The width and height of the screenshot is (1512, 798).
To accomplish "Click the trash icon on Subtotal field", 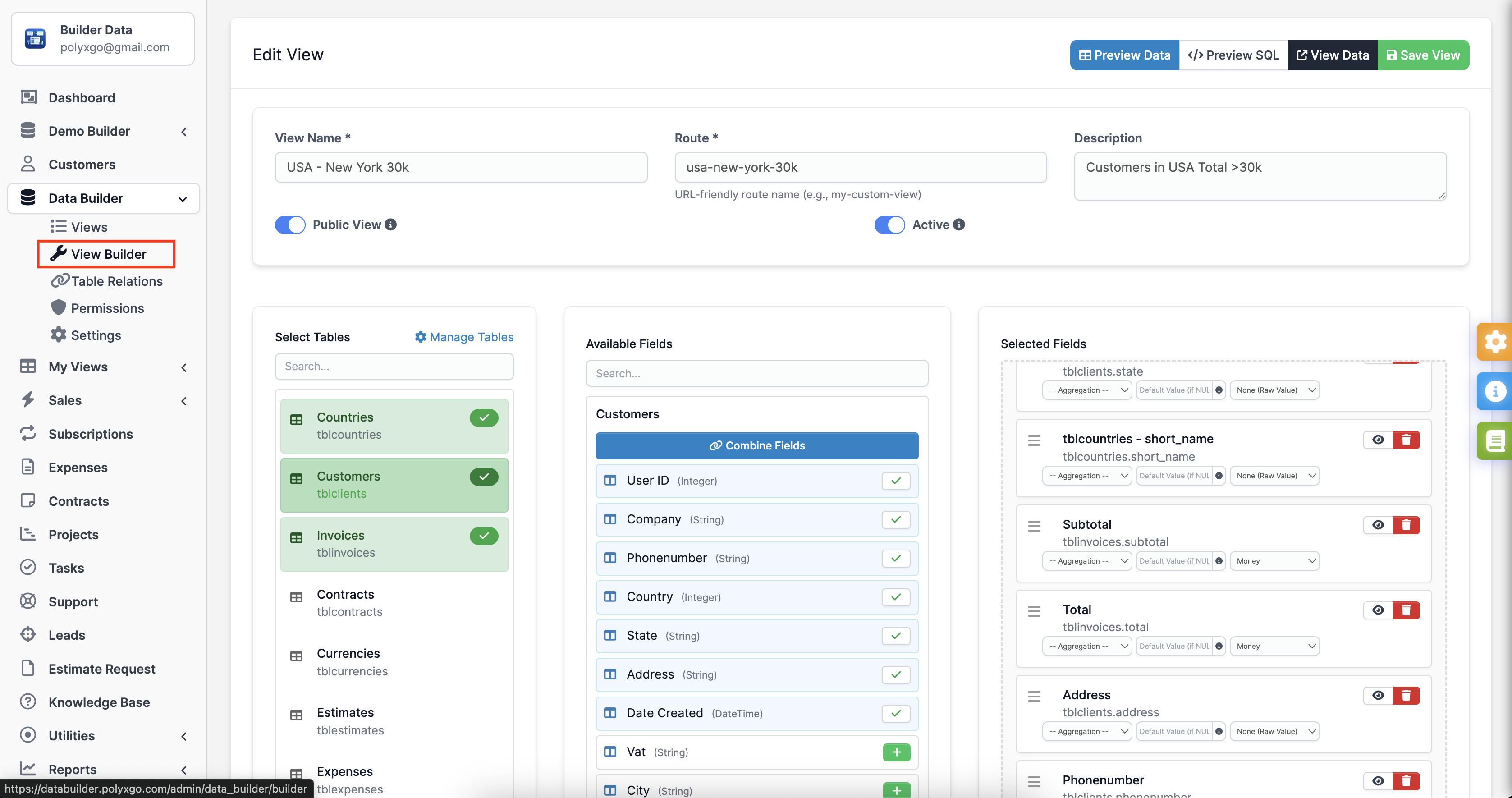I will (x=1407, y=524).
